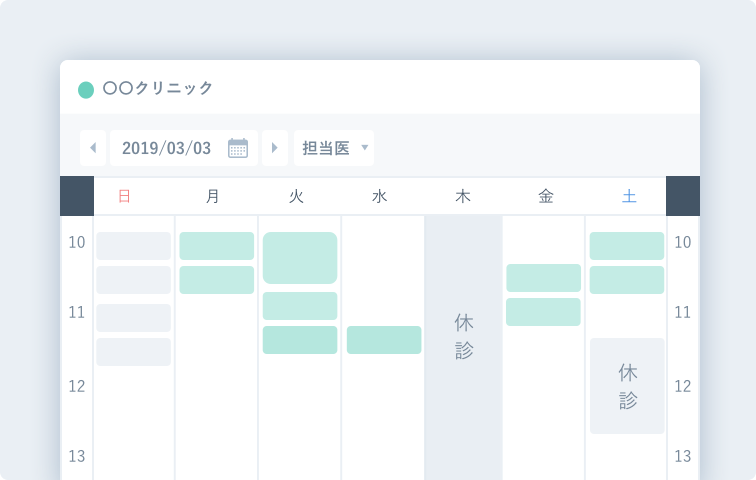Select the 土 Saturday column header
The image size is (756, 480).
point(629,197)
